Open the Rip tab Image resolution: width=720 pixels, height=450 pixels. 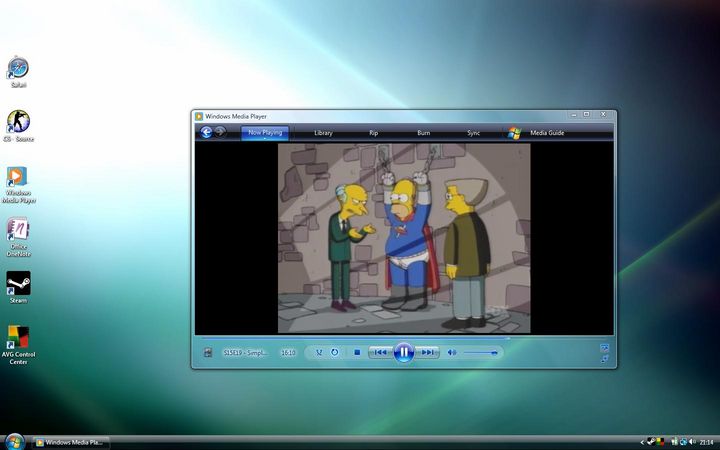click(373, 133)
